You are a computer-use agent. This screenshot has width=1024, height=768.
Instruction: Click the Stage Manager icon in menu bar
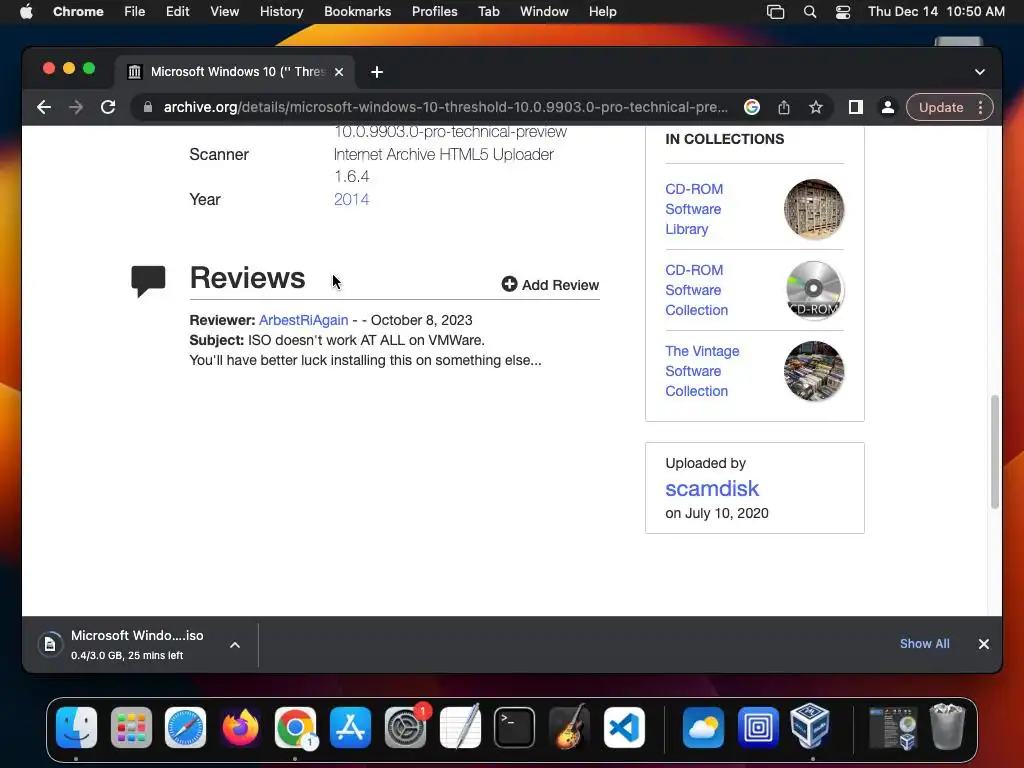[775, 11]
